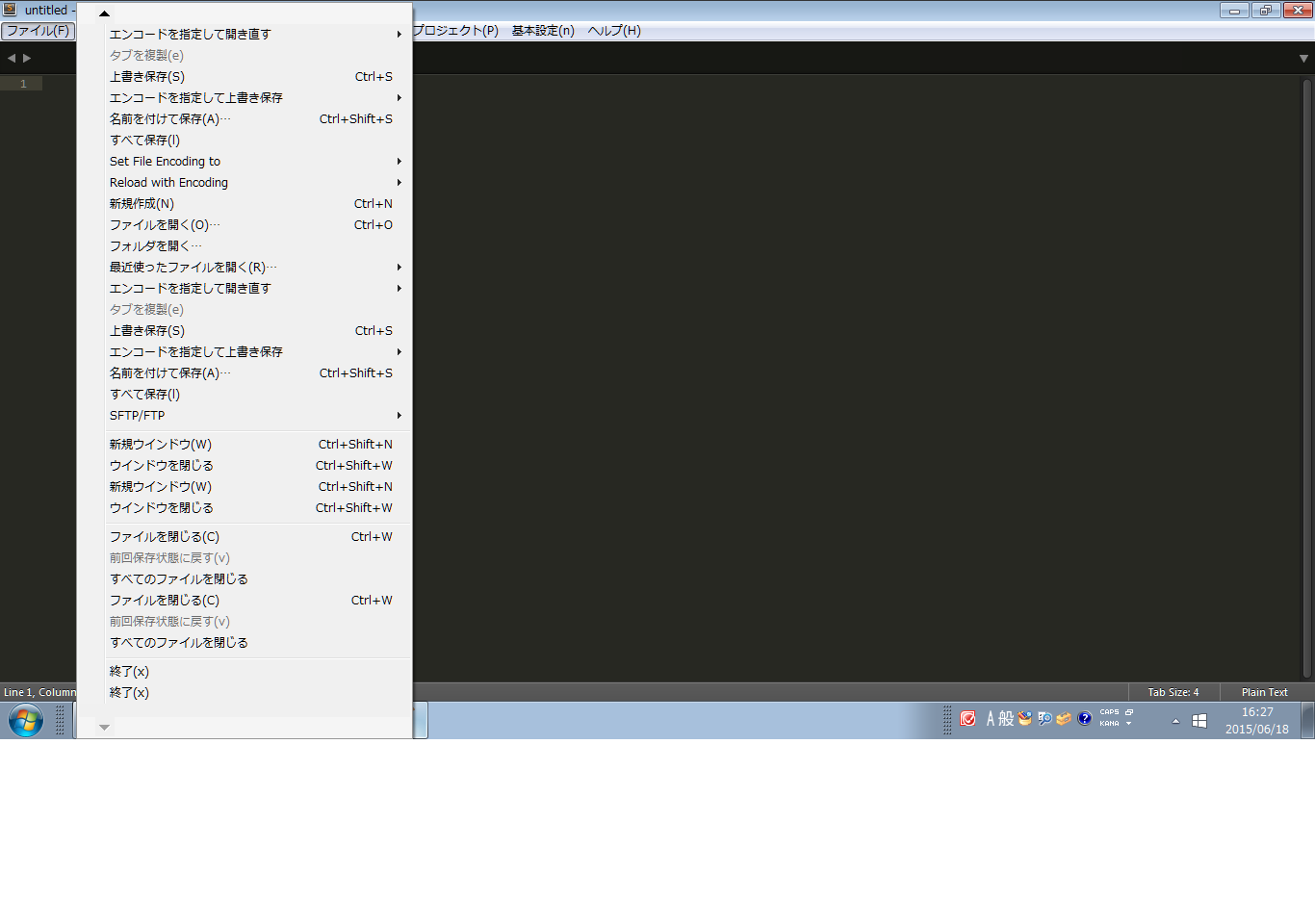Image resolution: width=1315 pixels, height=924 pixels.
Task: Go to previous tab with left arrow
Action: [12, 58]
